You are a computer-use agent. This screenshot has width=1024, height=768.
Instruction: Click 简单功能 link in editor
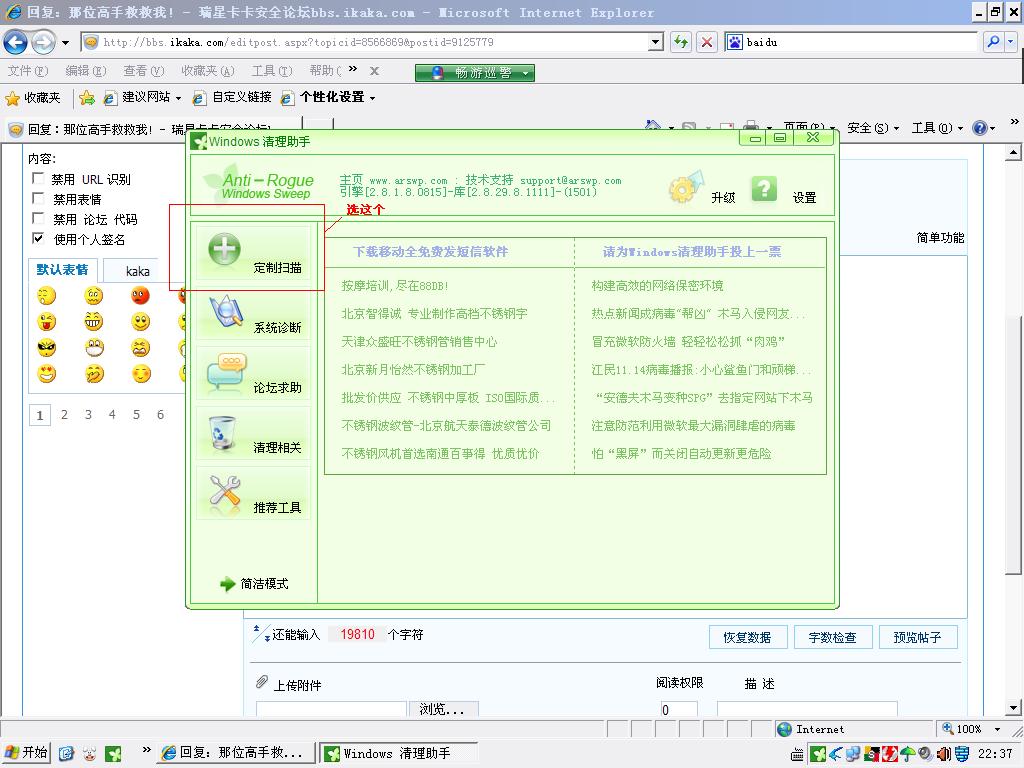[x=940, y=238]
